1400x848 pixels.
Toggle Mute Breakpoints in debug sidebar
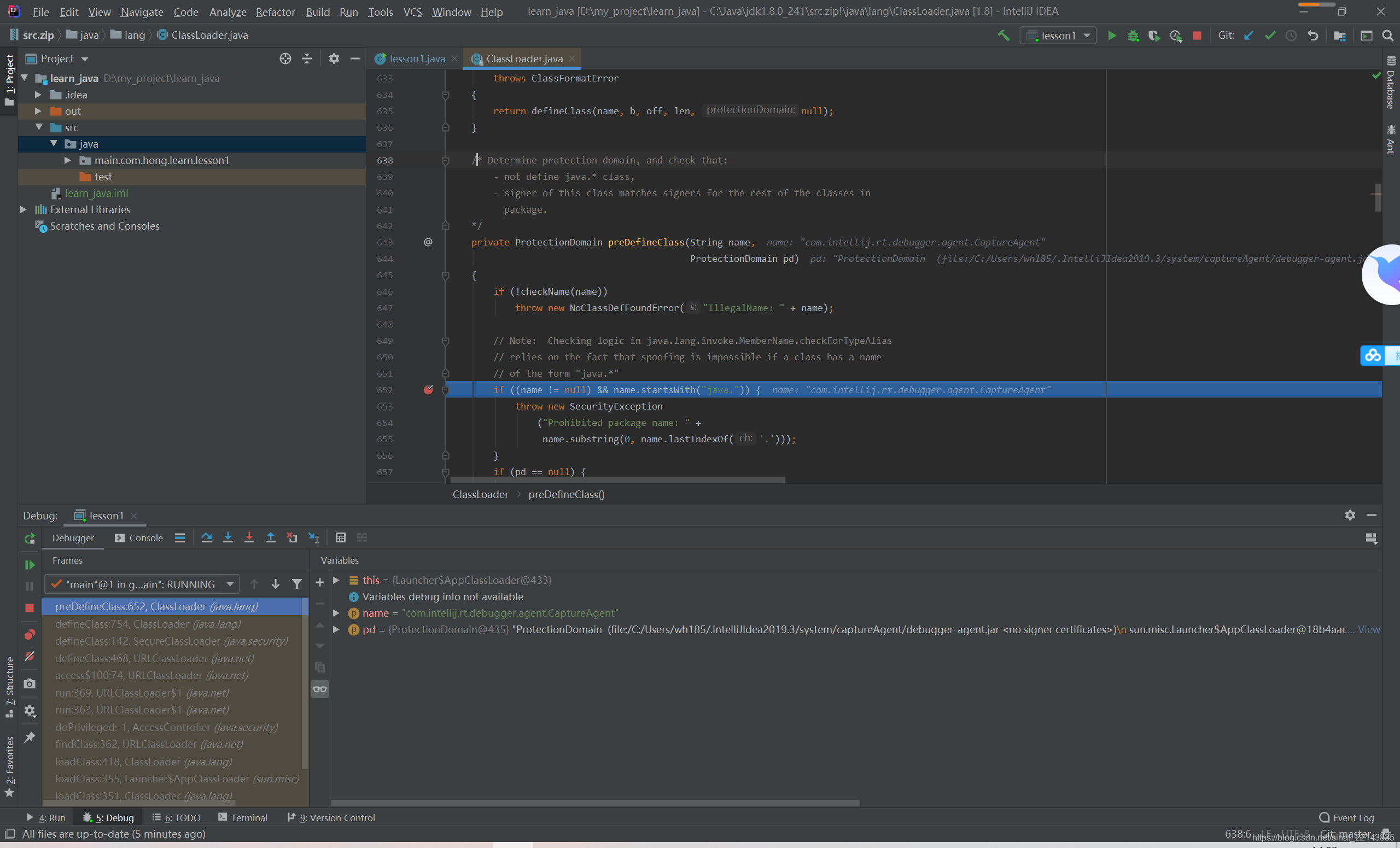pyautogui.click(x=30, y=656)
